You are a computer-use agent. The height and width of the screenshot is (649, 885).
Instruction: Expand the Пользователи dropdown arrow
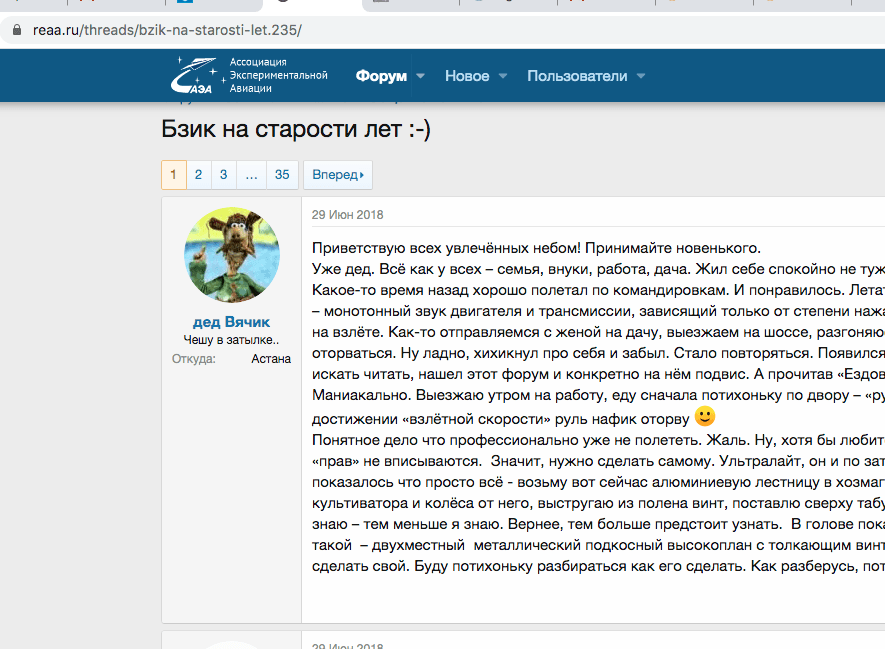641,76
